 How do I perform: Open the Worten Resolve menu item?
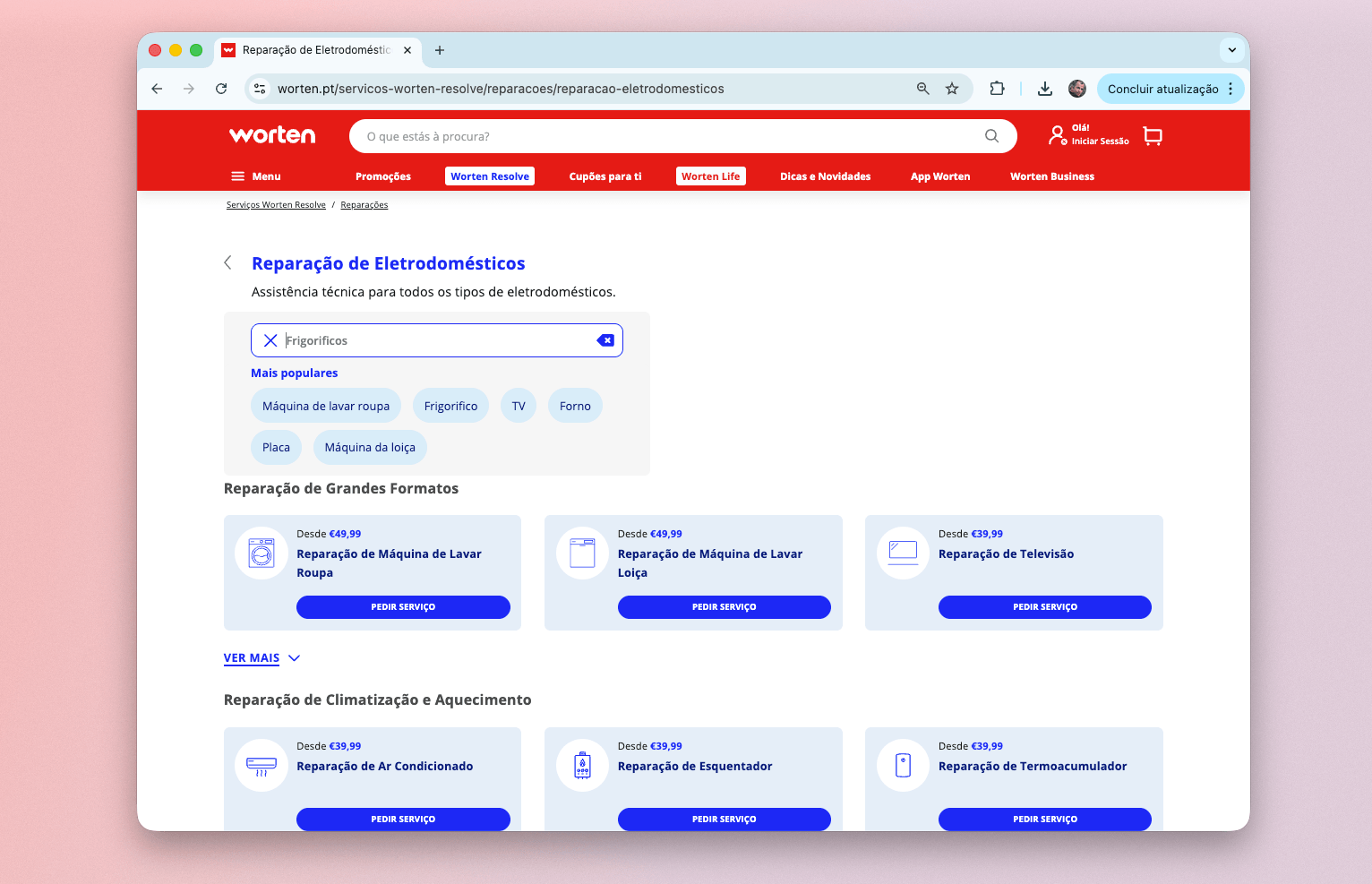pyautogui.click(x=490, y=176)
